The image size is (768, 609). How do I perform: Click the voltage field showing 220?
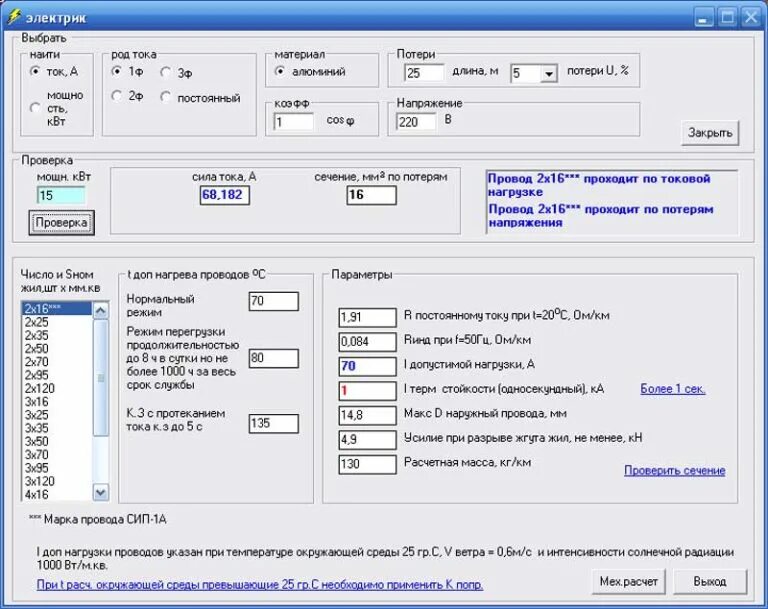pos(416,122)
